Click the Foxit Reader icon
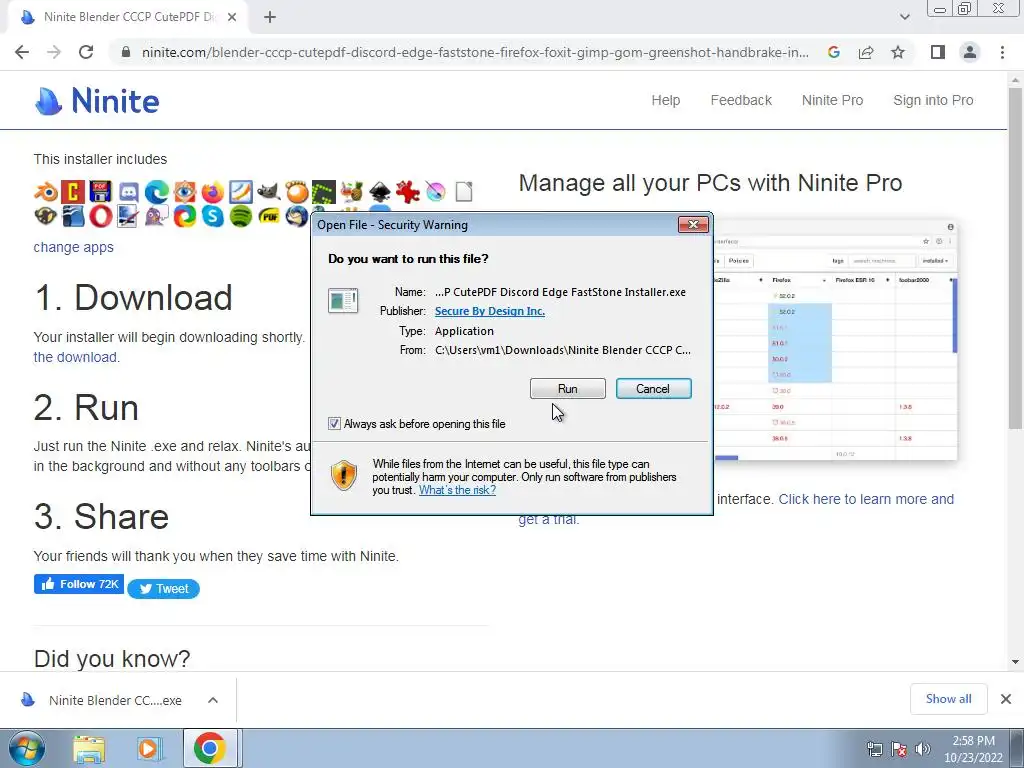The image size is (1024, 768). [240, 192]
